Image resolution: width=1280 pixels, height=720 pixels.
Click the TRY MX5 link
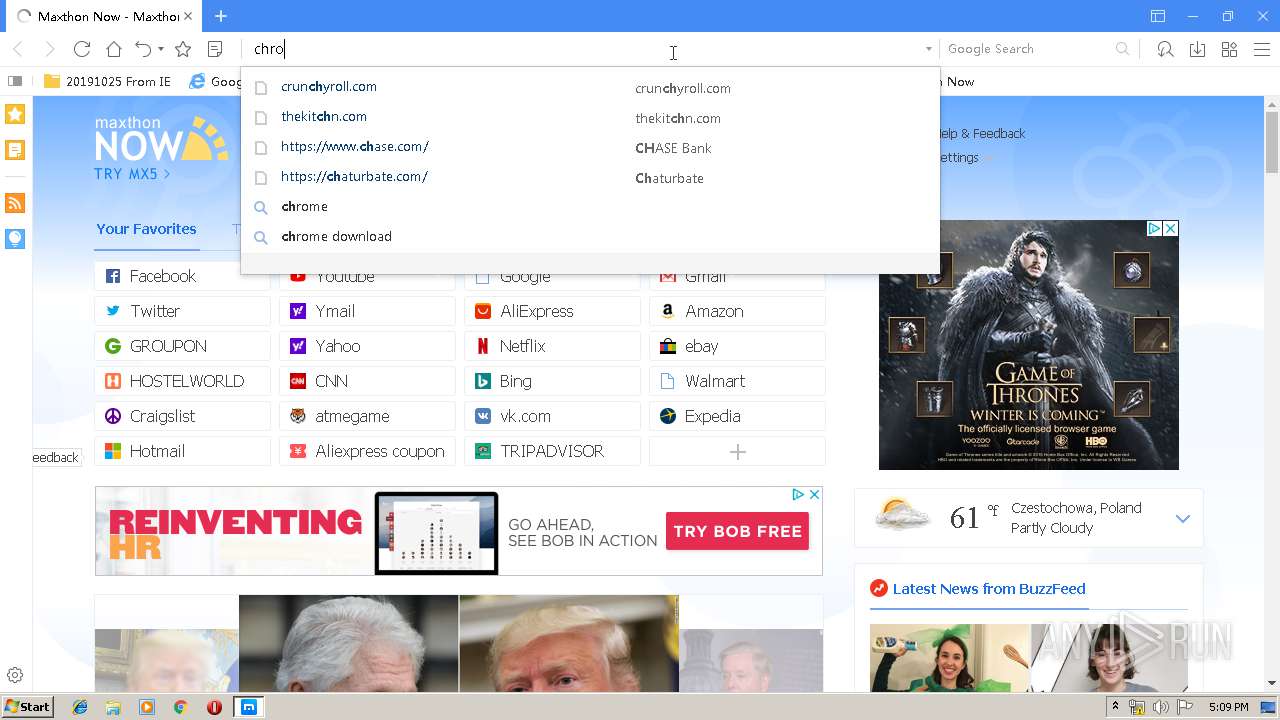(x=132, y=174)
